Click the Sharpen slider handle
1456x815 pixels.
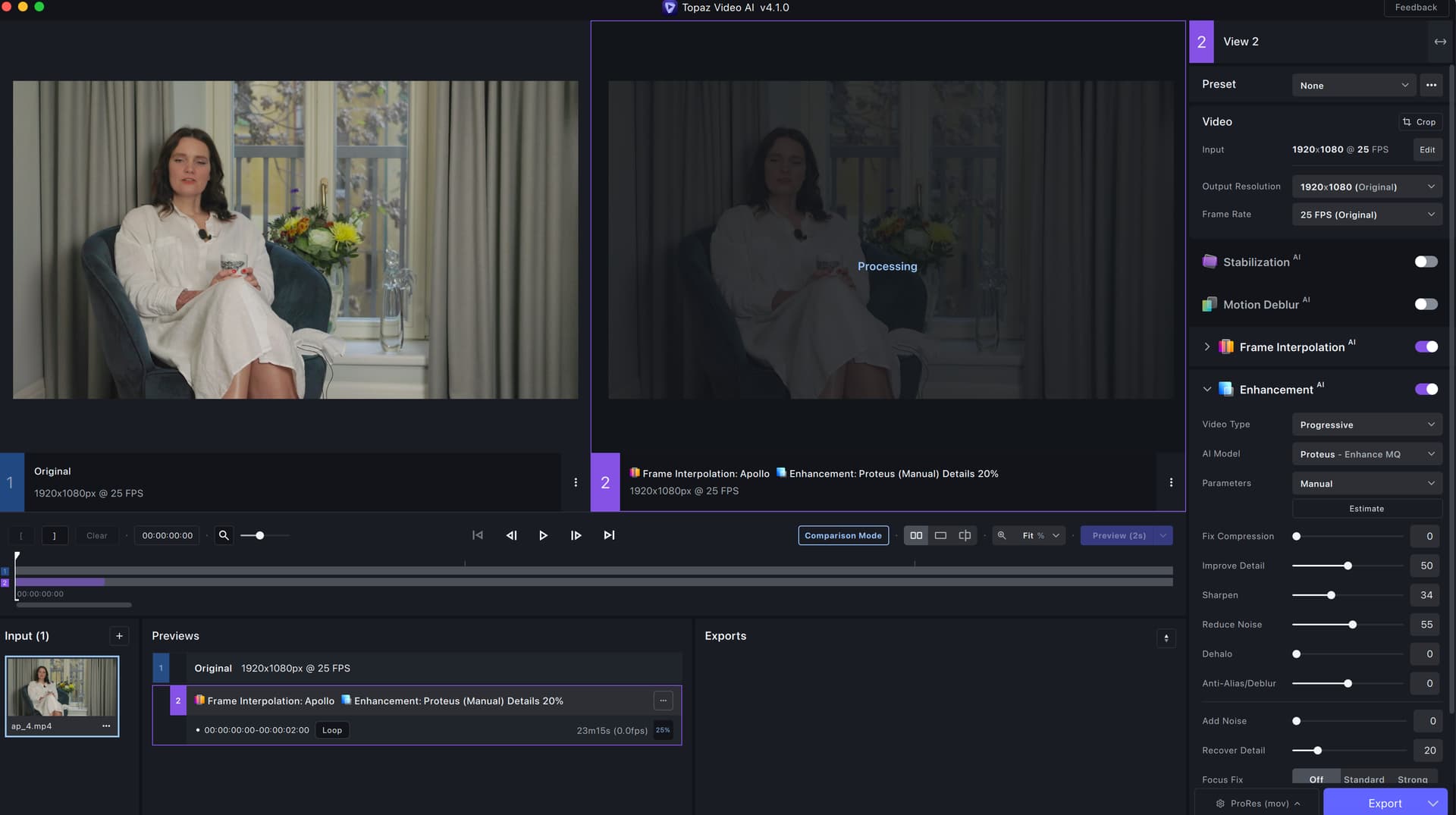click(x=1331, y=595)
